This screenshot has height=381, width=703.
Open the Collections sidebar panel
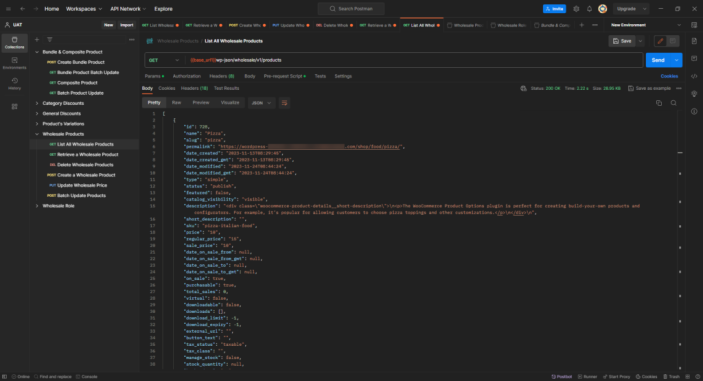tap(14, 43)
